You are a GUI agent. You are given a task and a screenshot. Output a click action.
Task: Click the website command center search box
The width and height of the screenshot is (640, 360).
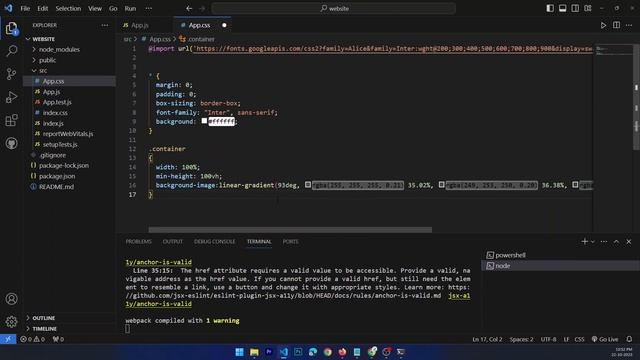[x=333, y=8]
